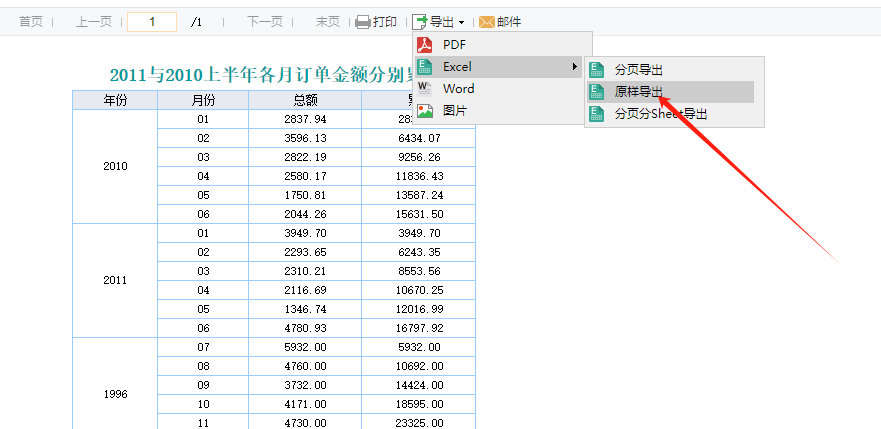
Task: Click cumulative value 11836.43
Action: pyautogui.click(x=419, y=176)
